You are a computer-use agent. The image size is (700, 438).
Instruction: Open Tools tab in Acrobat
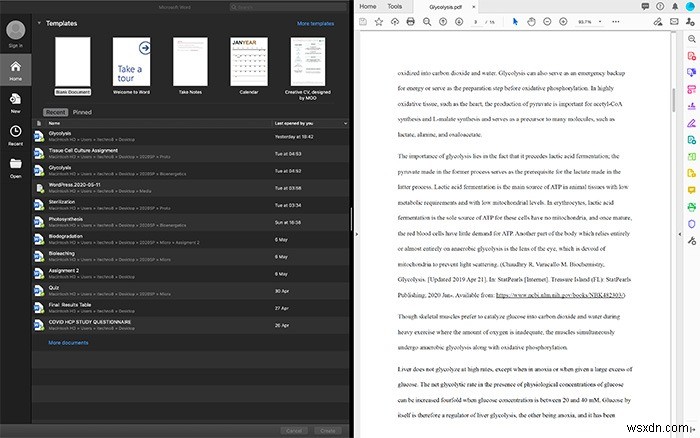pos(395,6)
